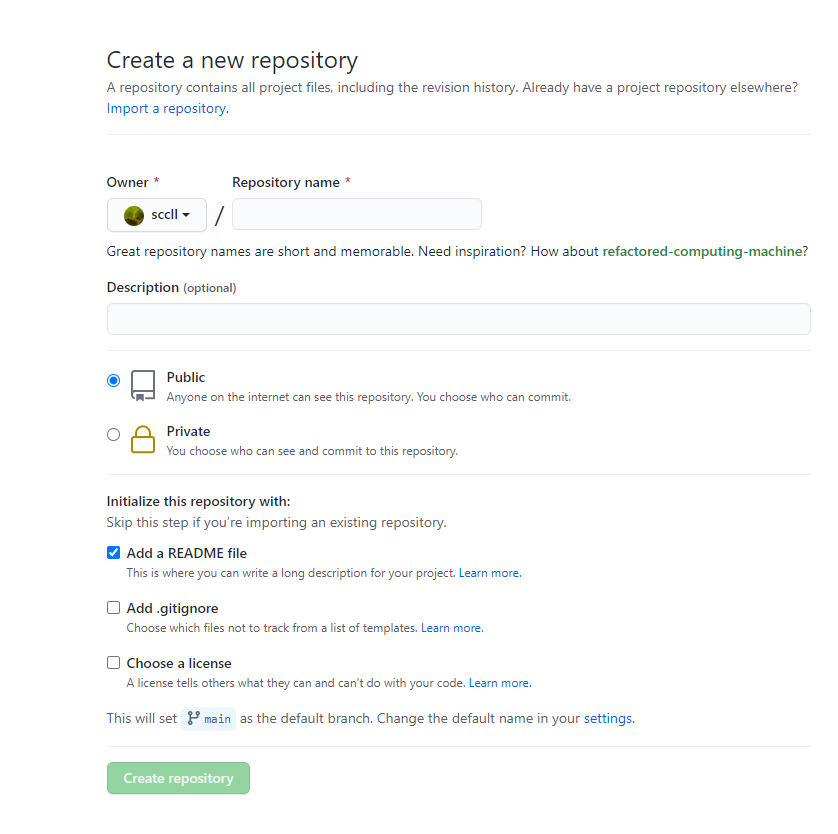This screenshot has height=834, width=838.
Task: Open Learn more link about licenses
Action: 499,683
